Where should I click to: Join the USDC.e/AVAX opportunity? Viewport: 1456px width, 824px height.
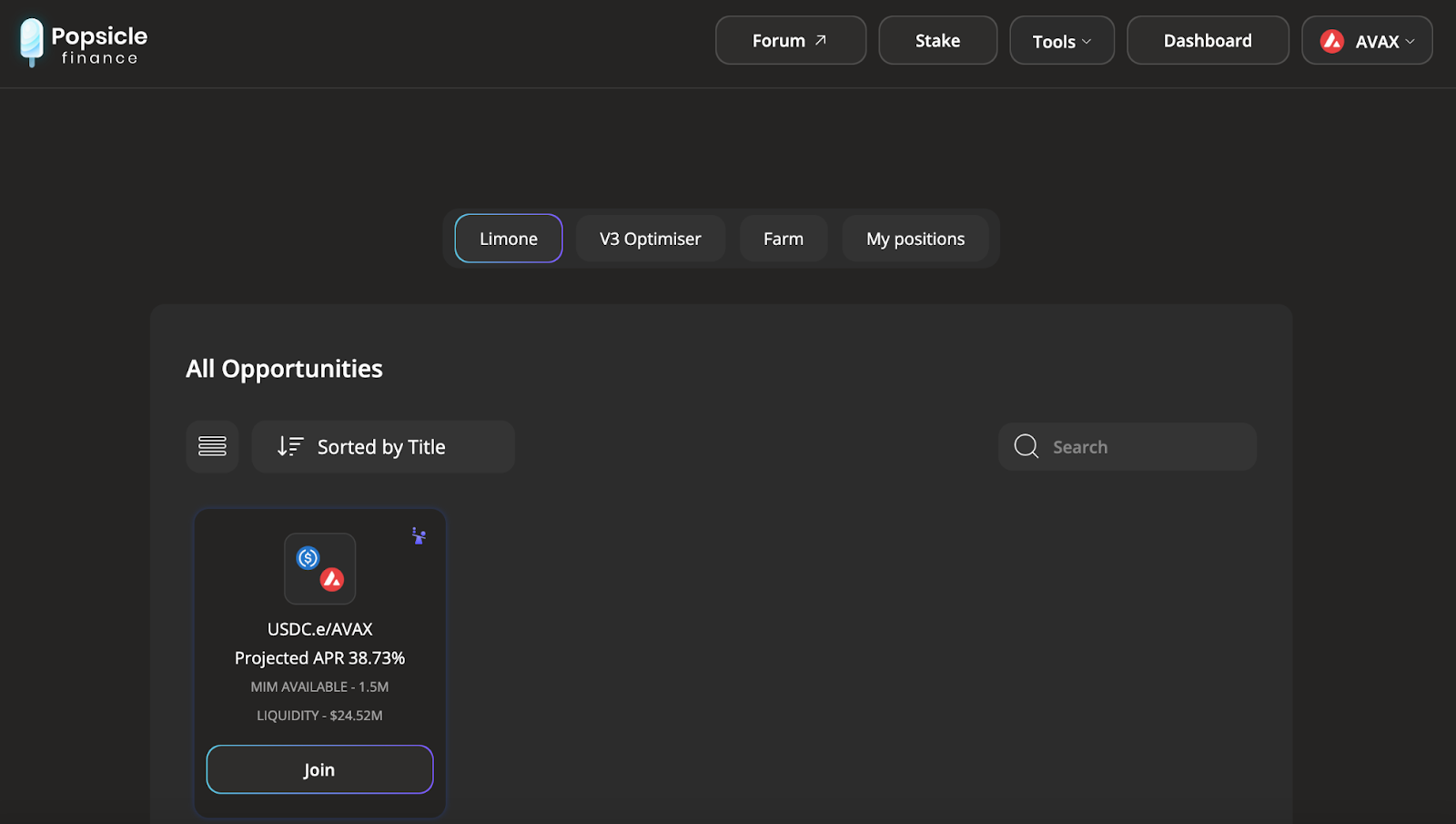(x=319, y=769)
